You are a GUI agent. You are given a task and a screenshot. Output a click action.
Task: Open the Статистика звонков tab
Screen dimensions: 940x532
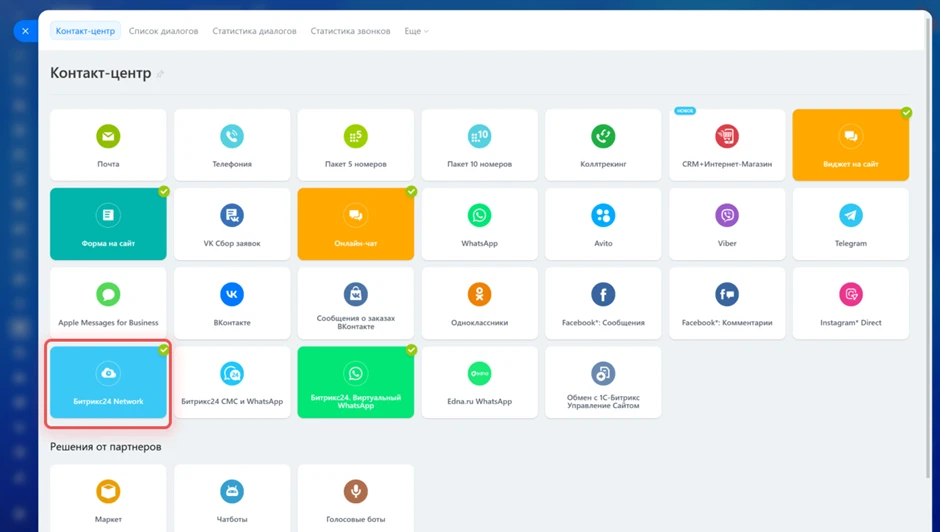(350, 31)
